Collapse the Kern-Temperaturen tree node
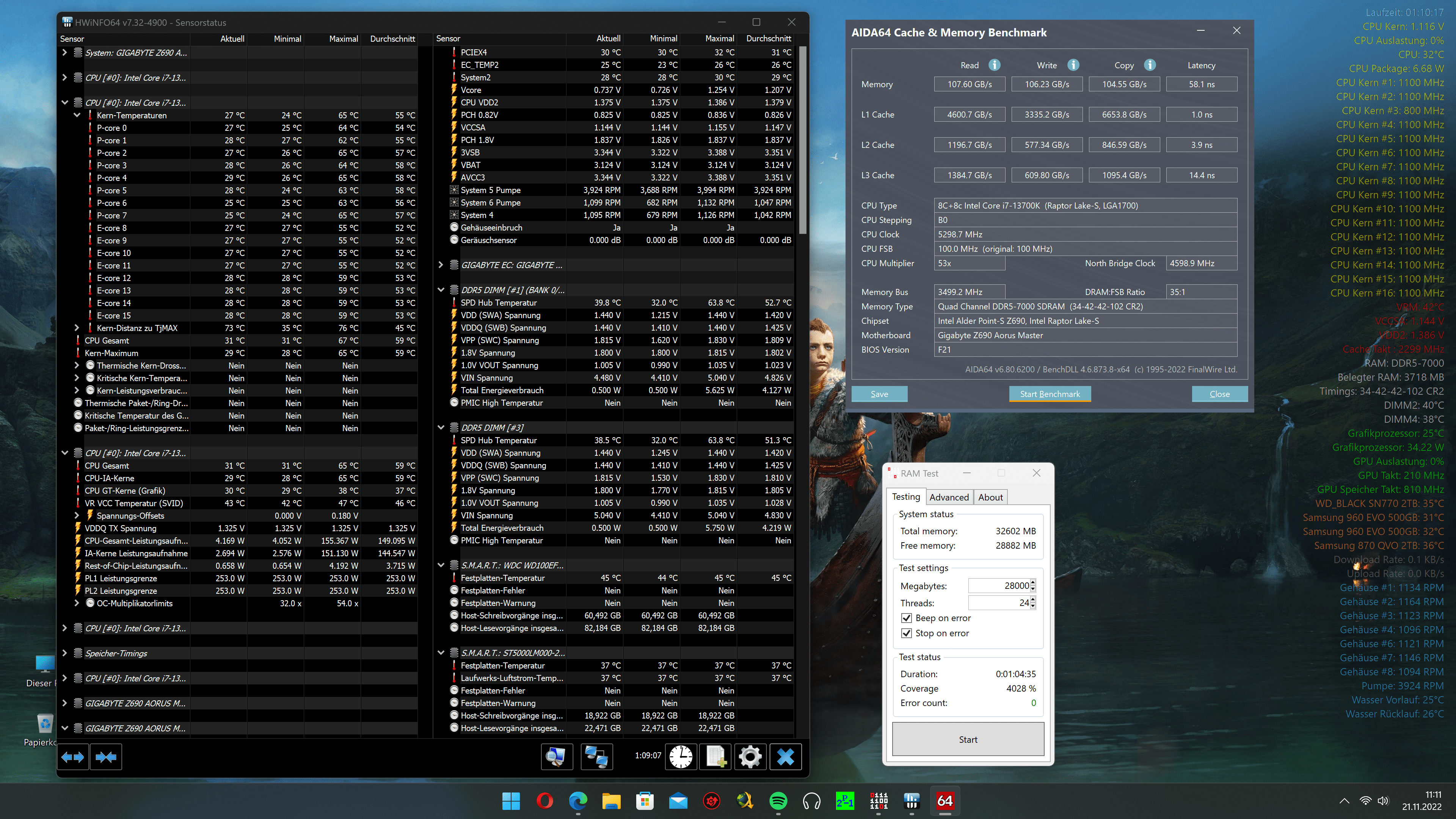Viewport: 1456px width, 819px height. tap(77, 115)
